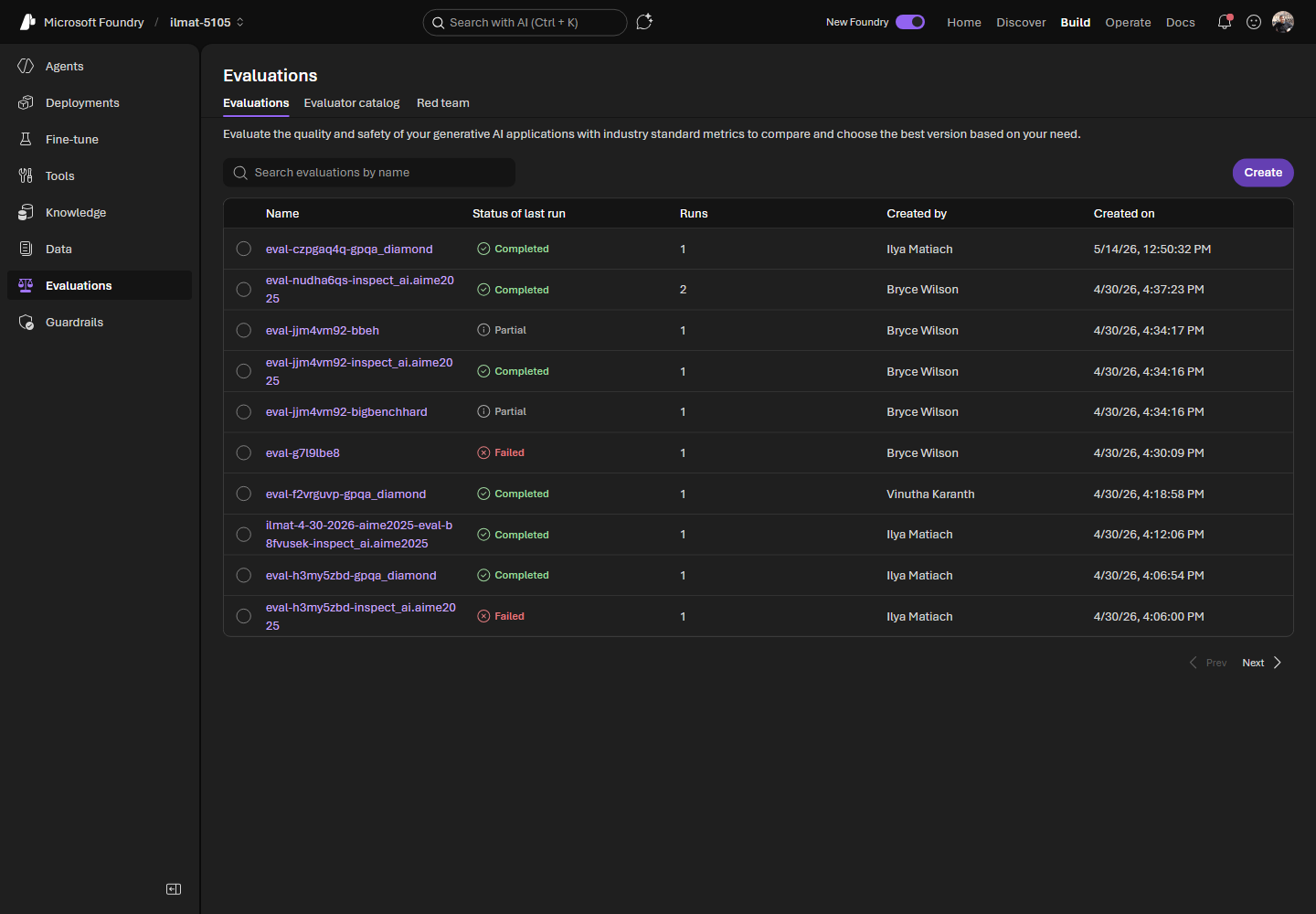Click the Status of last run column header
1316x914 pixels.
[519, 213]
